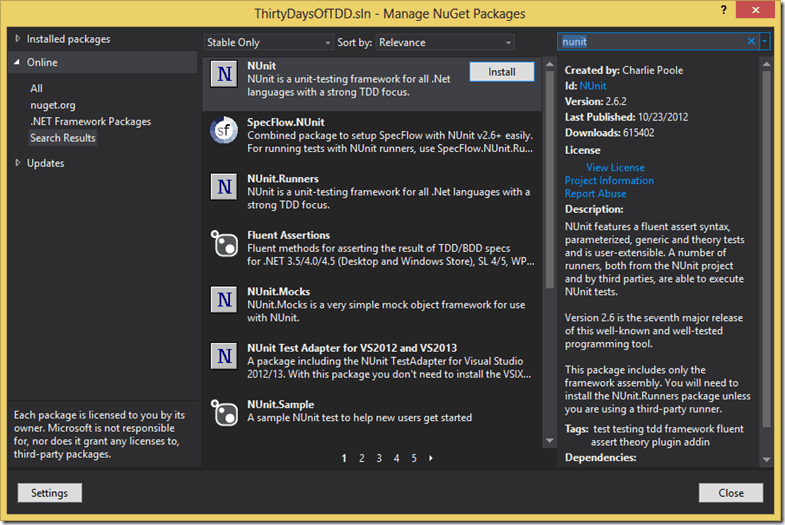Click details pane scroll up arrow

click(x=766, y=64)
